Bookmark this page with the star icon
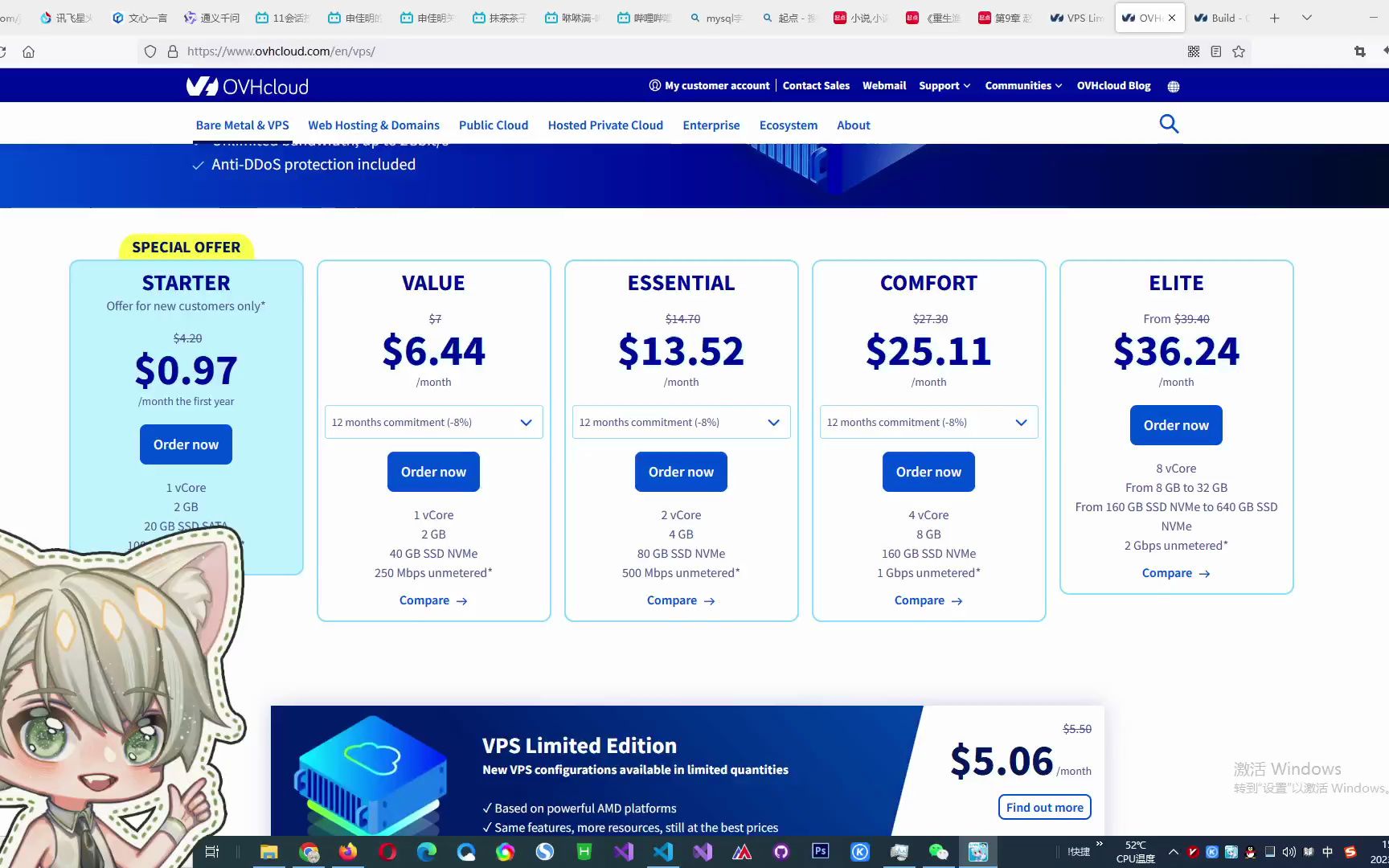Viewport: 1389px width, 868px height. click(1239, 51)
